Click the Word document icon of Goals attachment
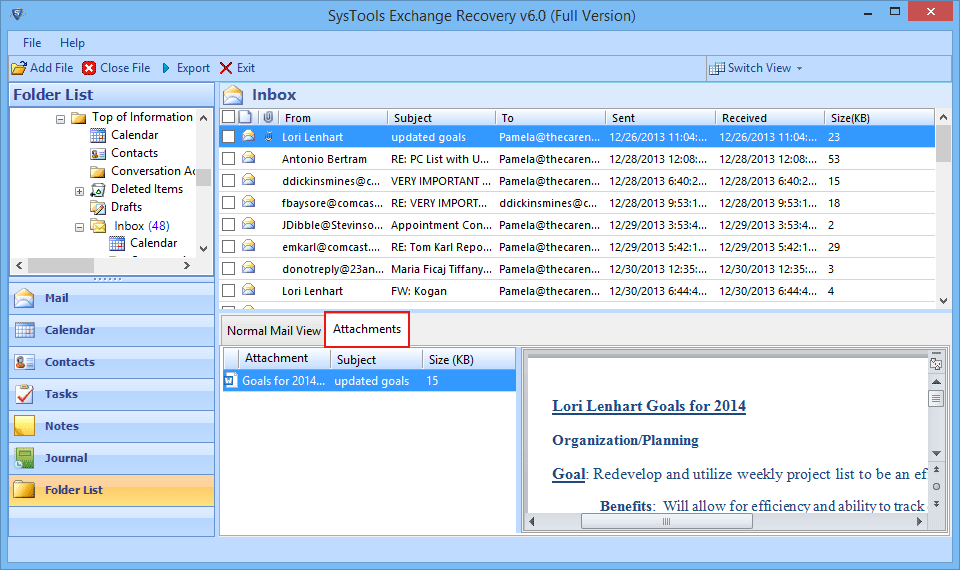The width and height of the screenshot is (960, 570). coord(231,380)
